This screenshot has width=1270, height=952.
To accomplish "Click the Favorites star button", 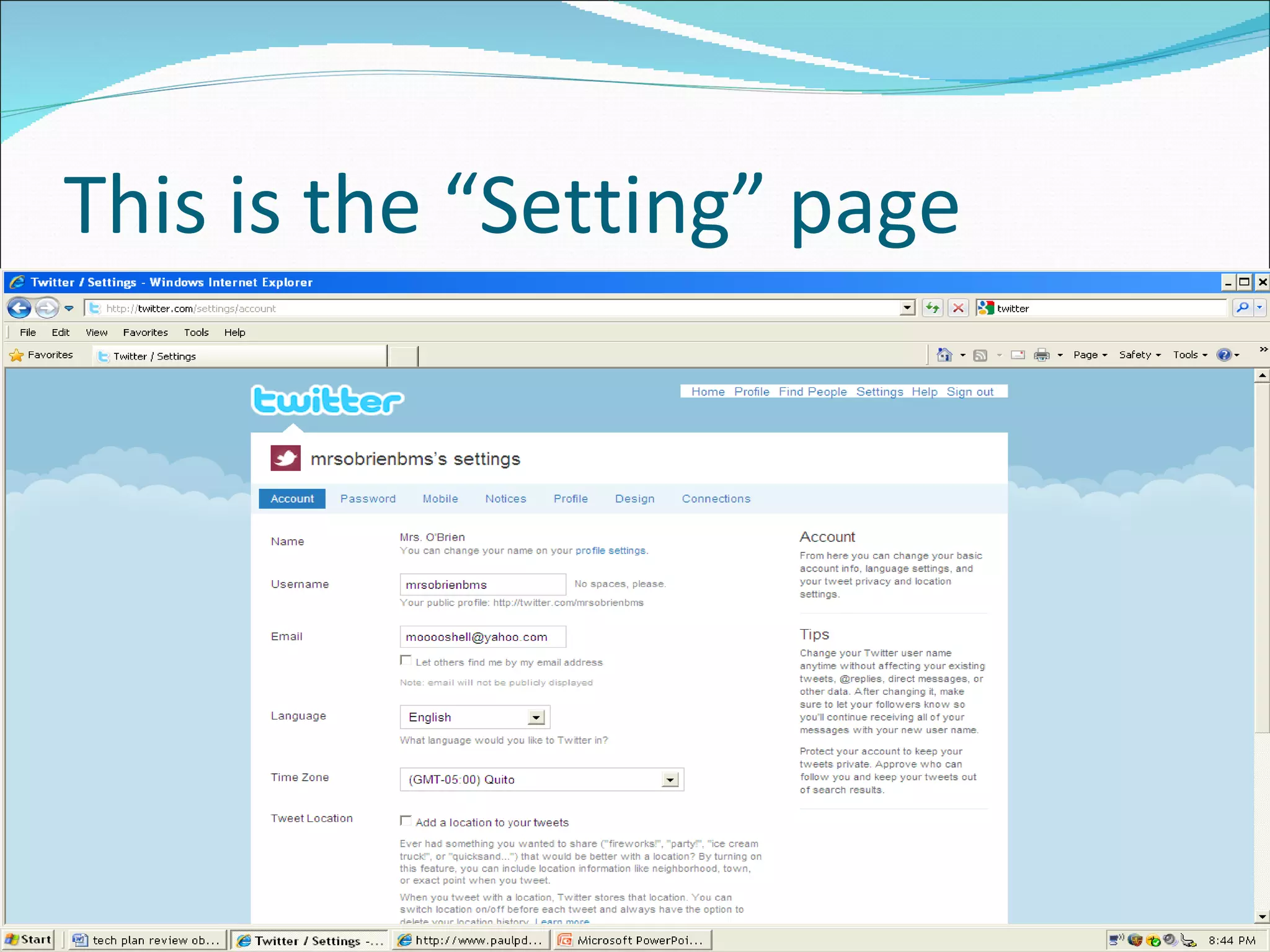I will (x=42, y=355).
